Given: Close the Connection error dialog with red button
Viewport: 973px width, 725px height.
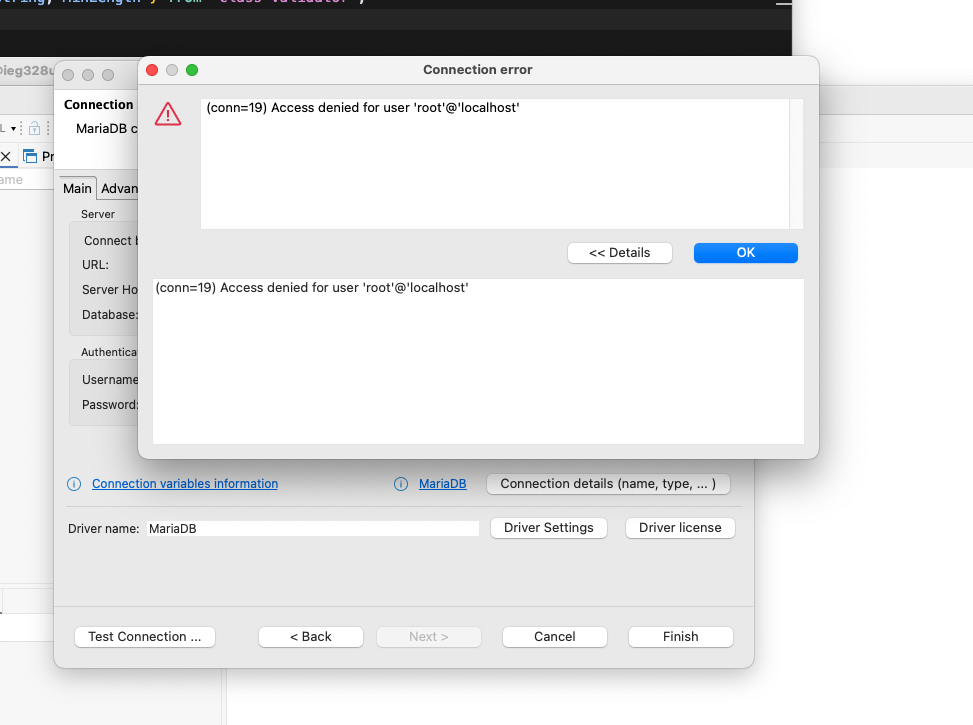Looking at the screenshot, I should (x=152, y=70).
